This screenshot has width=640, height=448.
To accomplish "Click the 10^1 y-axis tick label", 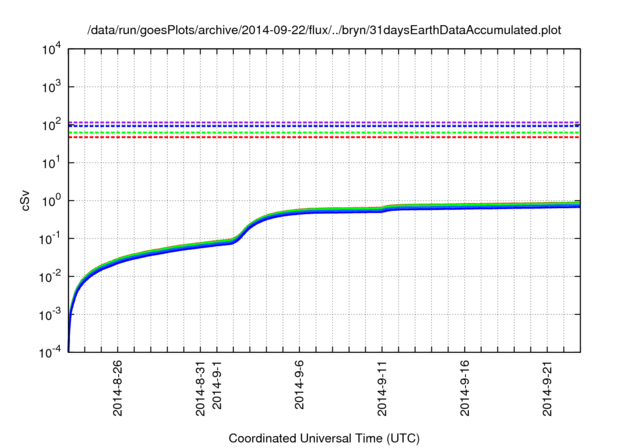I will tap(51, 162).
